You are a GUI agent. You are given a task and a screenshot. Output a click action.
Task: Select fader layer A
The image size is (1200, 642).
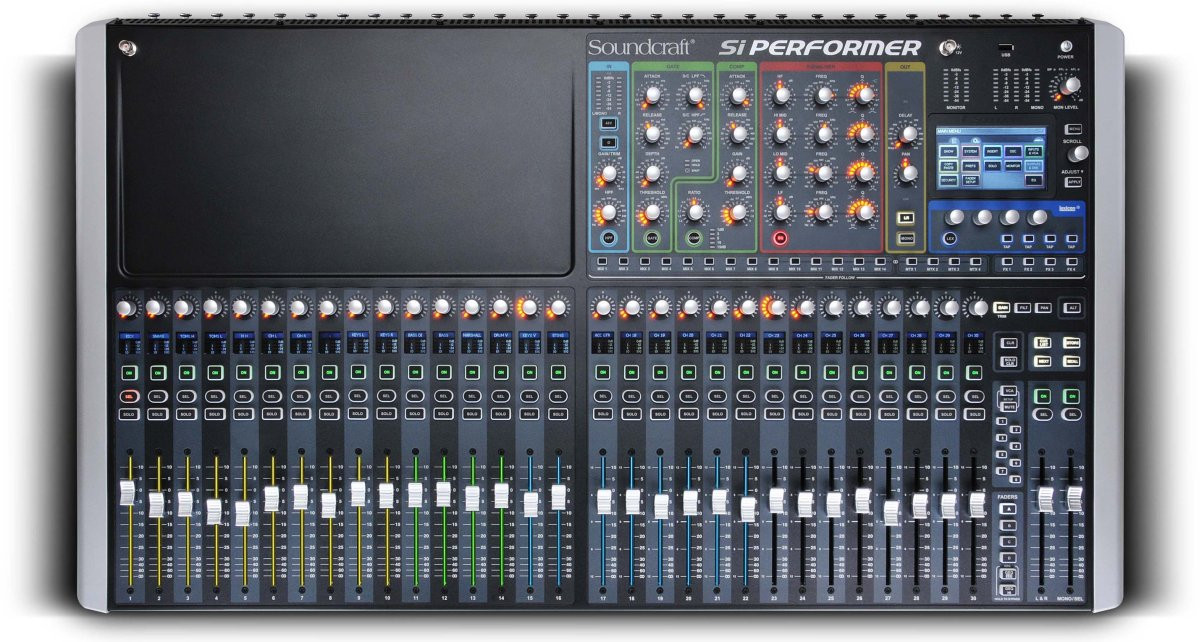click(1010, 509)
